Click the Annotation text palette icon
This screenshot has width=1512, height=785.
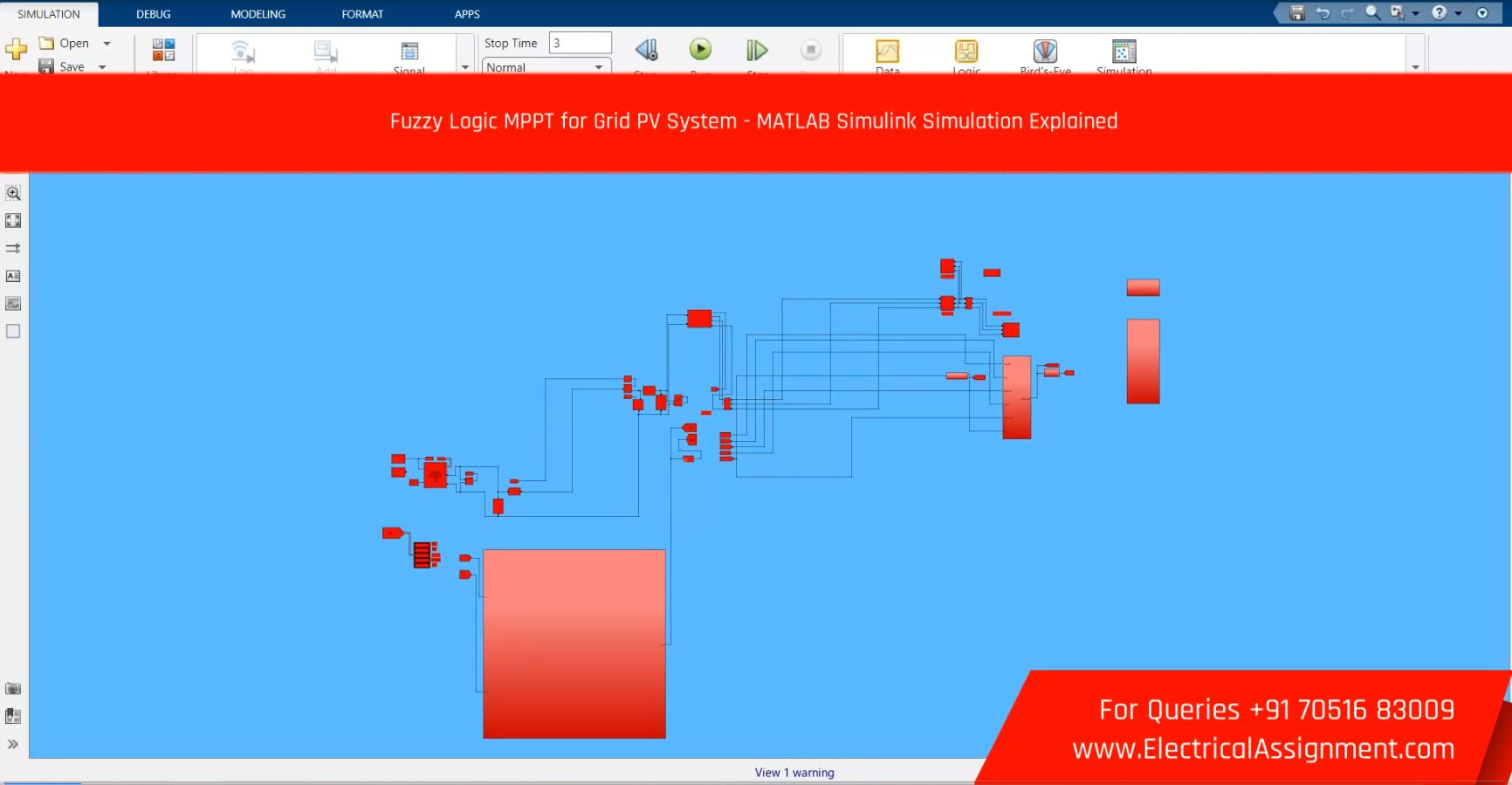coord(13,276)
